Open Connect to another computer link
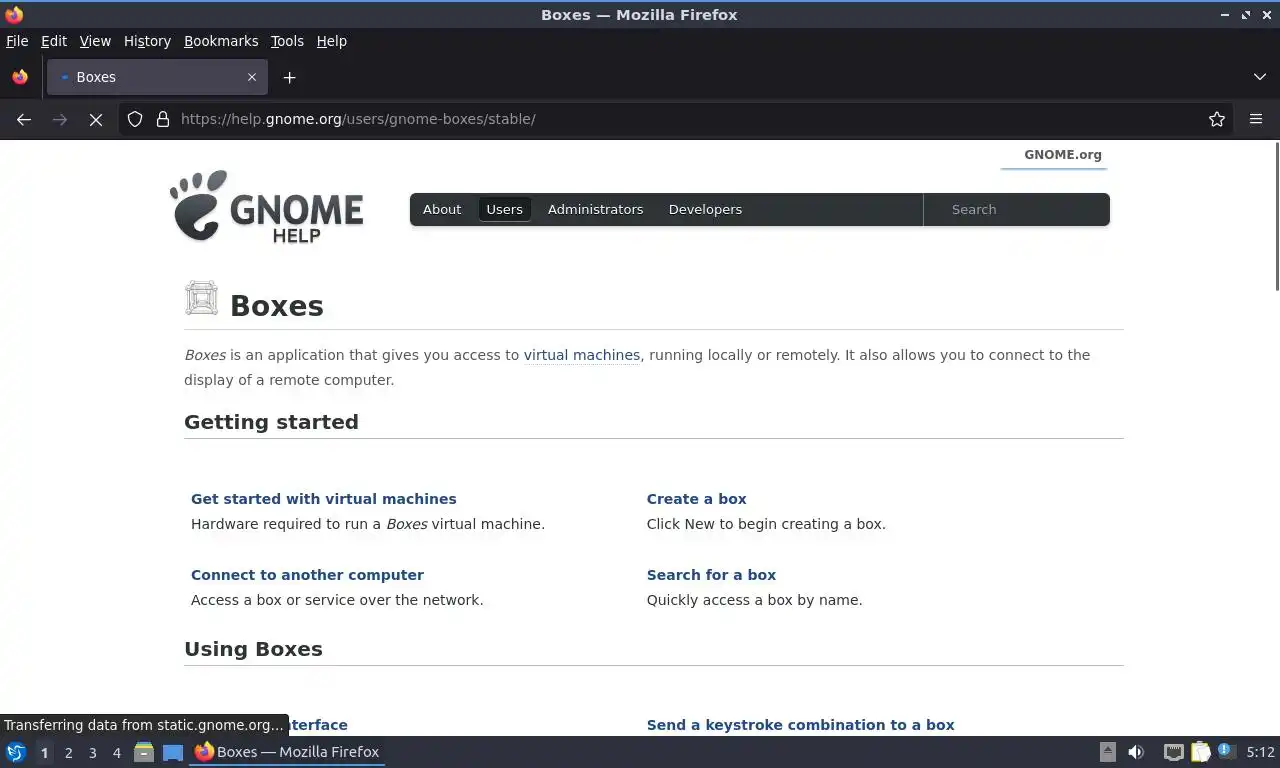The image size is (1280, 768). tap(307, 575)
